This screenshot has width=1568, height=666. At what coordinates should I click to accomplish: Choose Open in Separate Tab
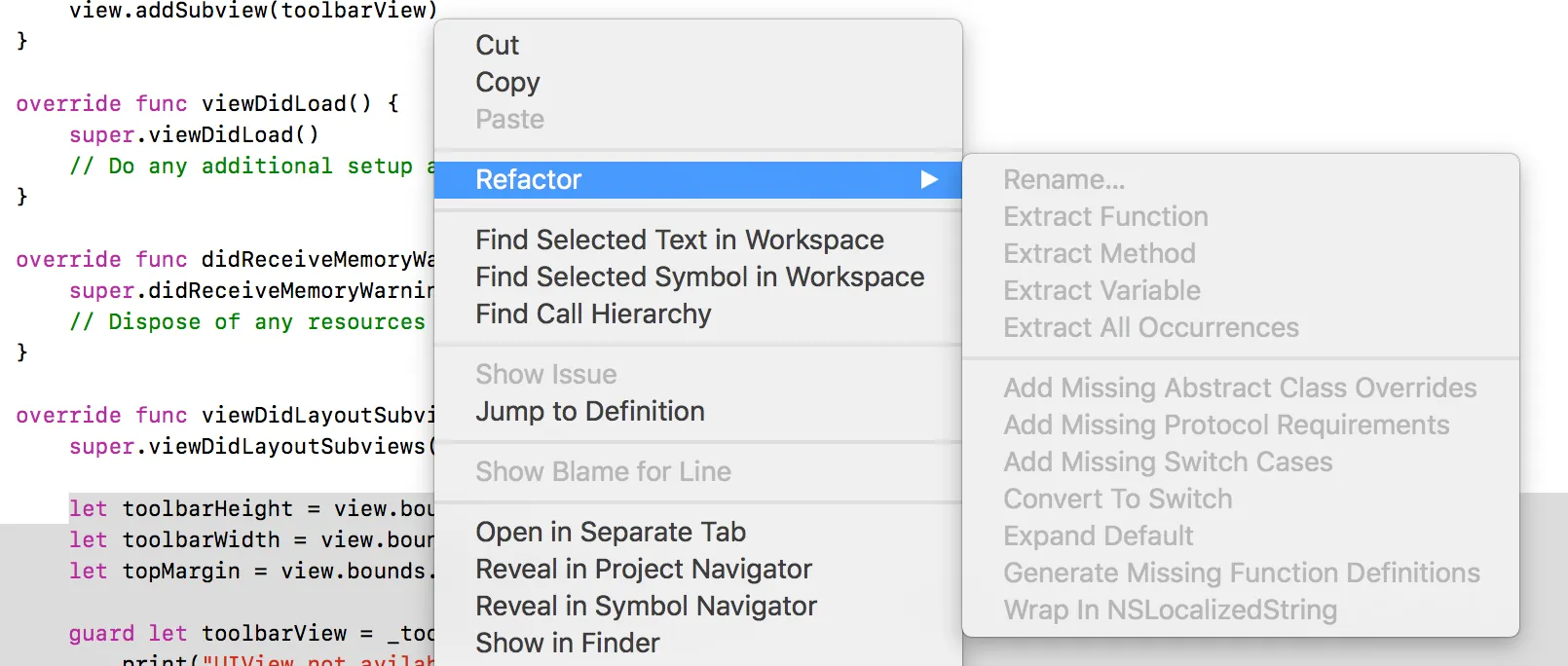pos(610,532)
